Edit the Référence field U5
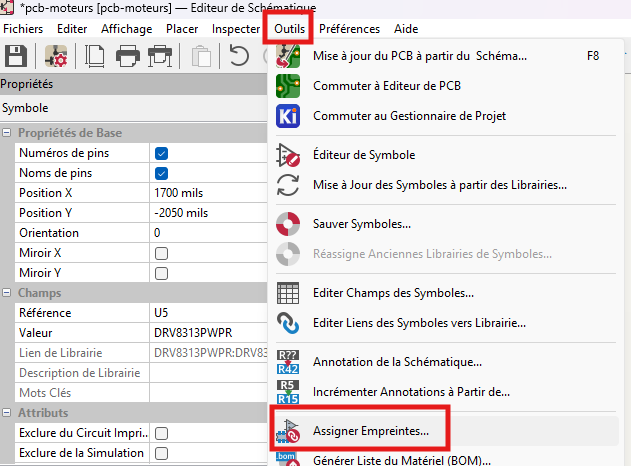Viewport: 631px width, 466px height. pyautogui.click(x=208, y=313)
